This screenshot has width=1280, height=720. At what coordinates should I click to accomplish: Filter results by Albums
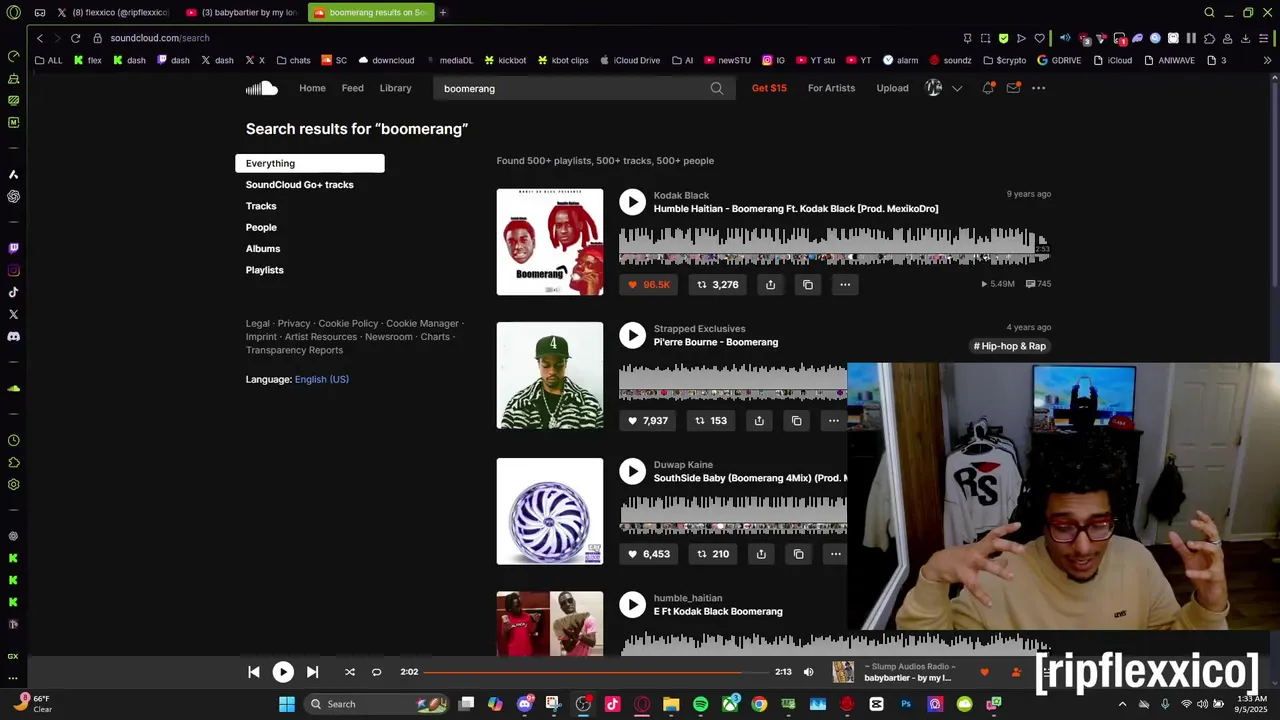coord(263,249)
